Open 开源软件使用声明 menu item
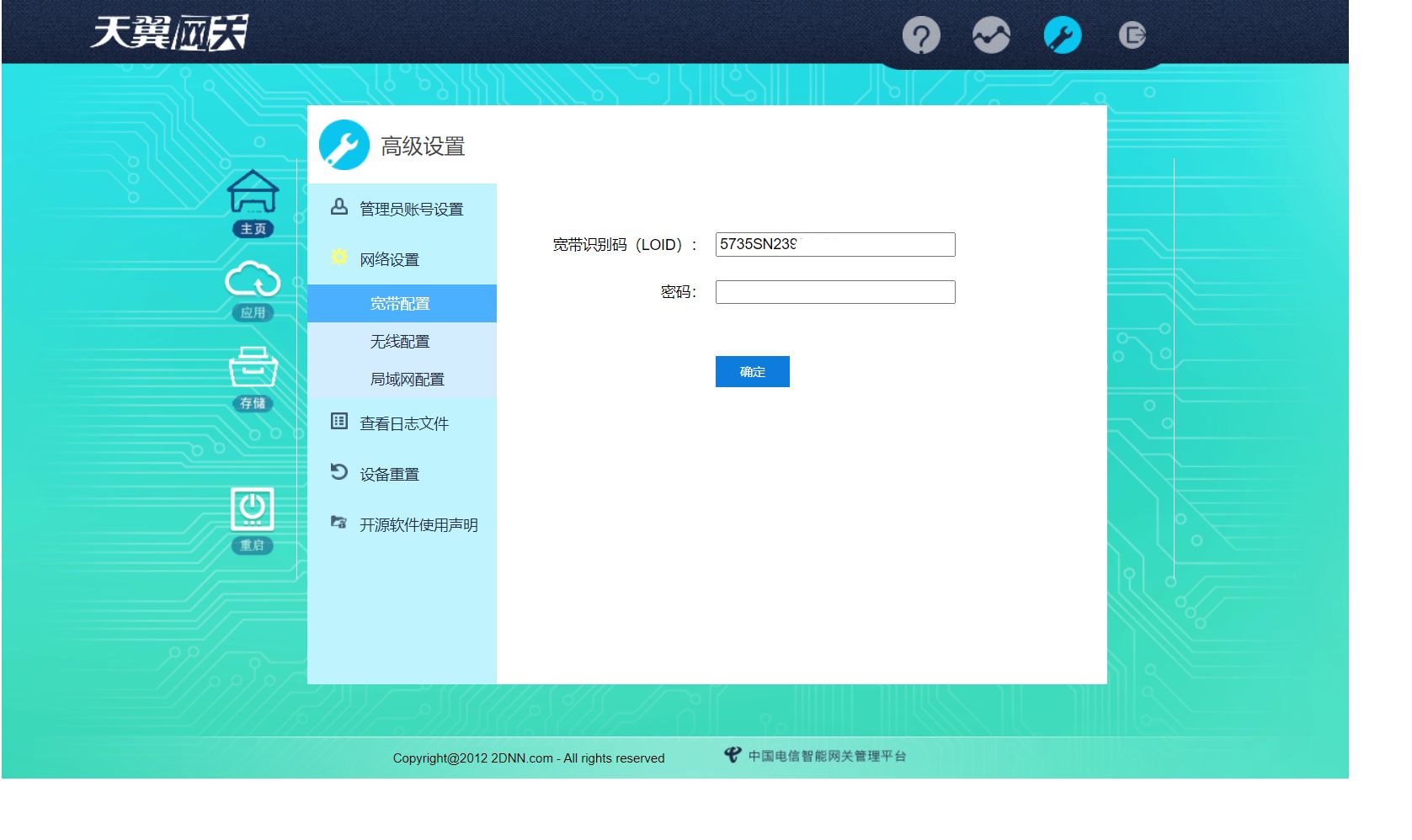This screenshot has height=840, width=1412. click(418, 524)
